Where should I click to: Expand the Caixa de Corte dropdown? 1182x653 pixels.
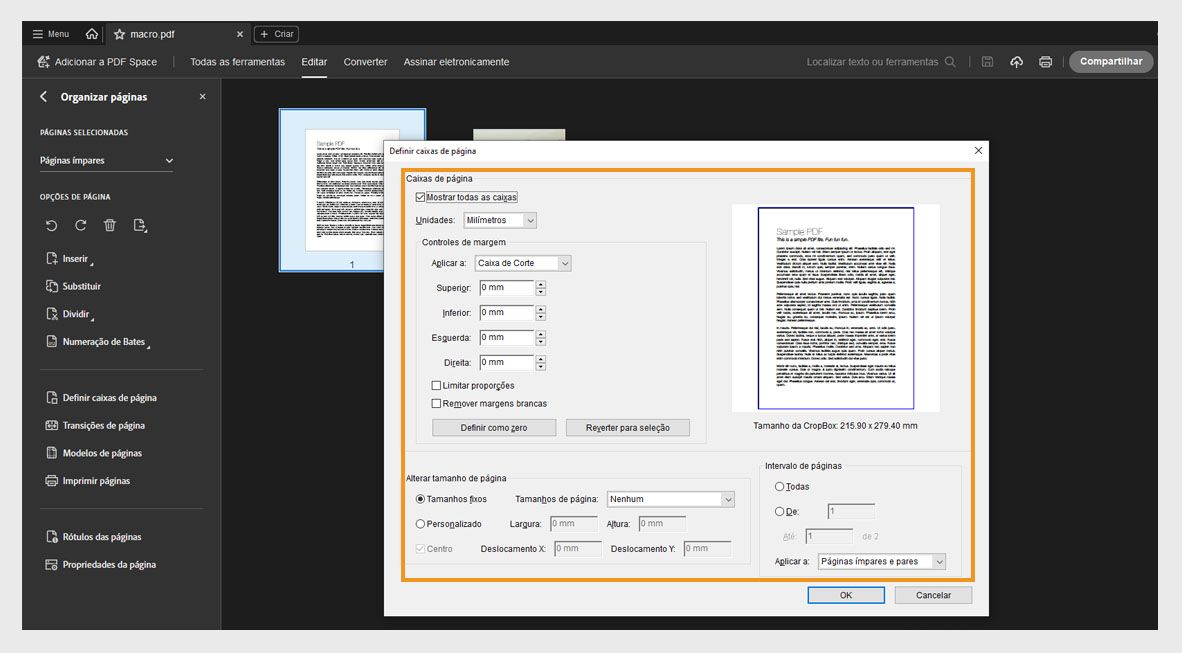pyautogui.click(x=523, y=264)
